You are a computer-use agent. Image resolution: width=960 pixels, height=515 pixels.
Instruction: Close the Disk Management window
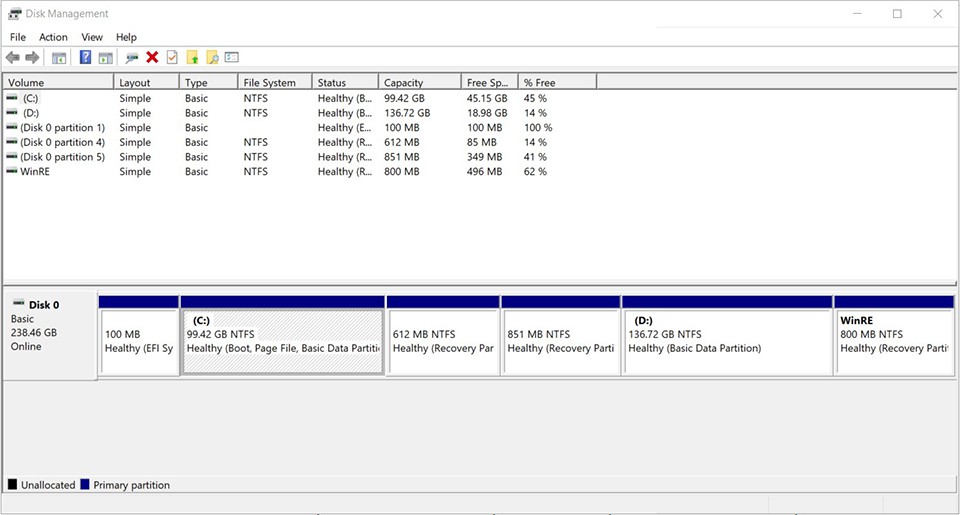pyautogui.click(x=937, y=13)
